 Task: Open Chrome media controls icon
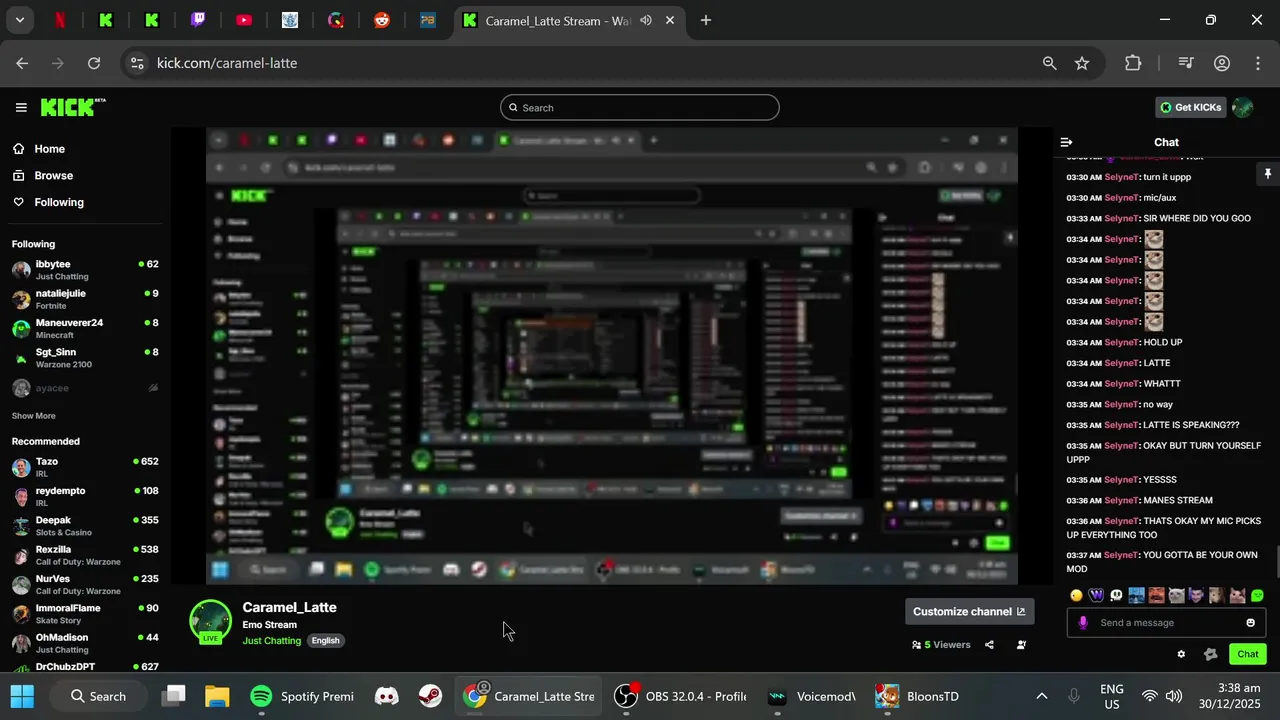pyautogui.click(x=1186, y=63)
